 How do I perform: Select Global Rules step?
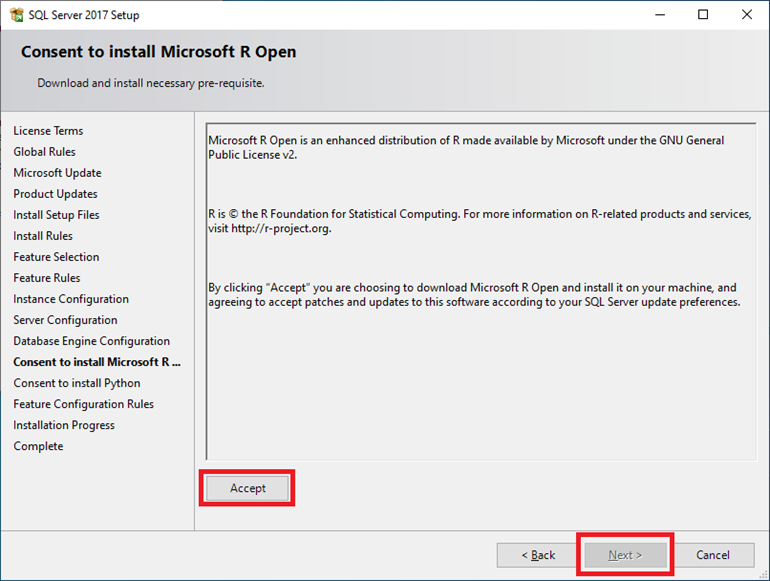point(44,152)
